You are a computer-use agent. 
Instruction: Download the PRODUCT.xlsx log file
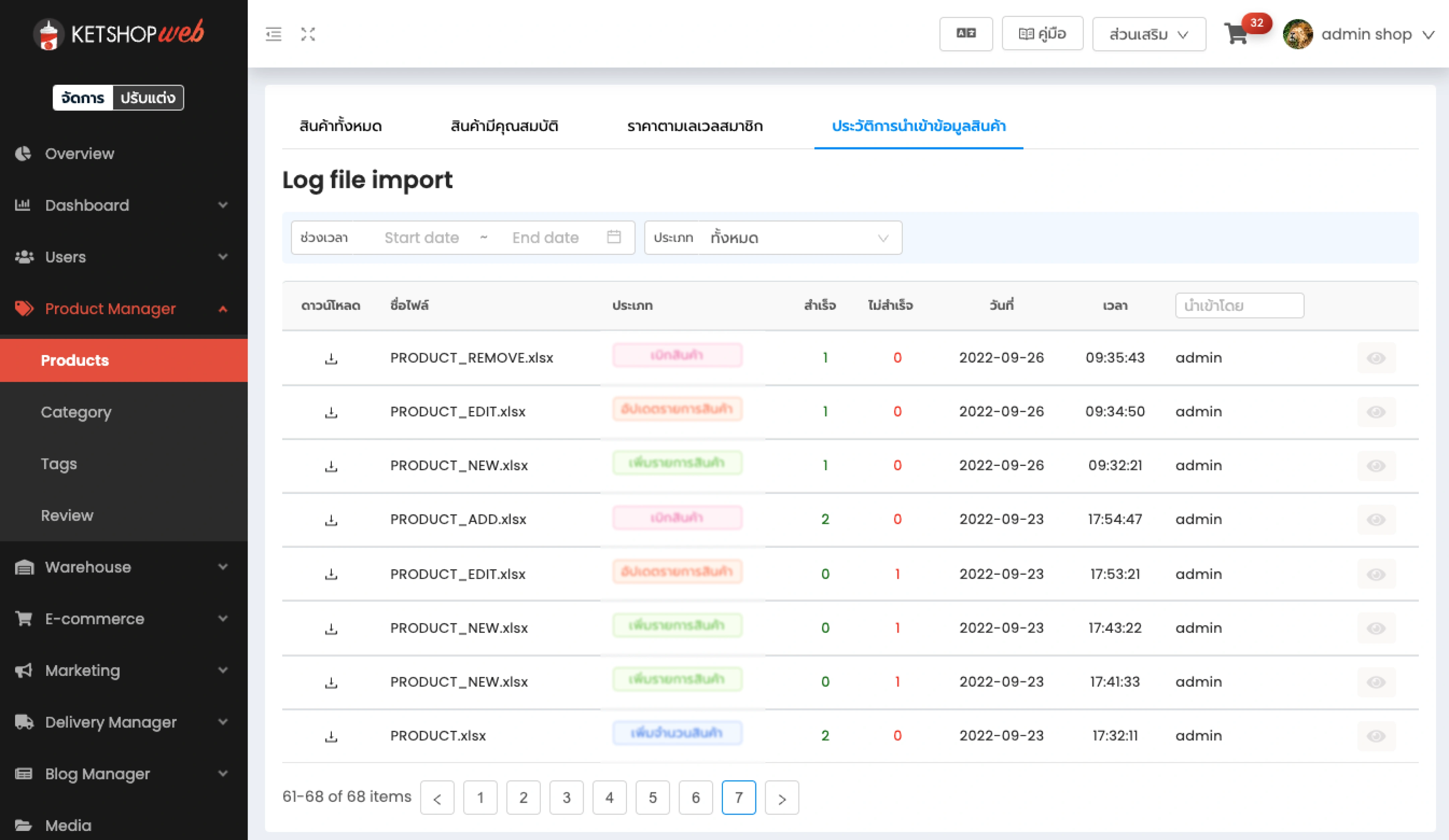coord(331,736)
